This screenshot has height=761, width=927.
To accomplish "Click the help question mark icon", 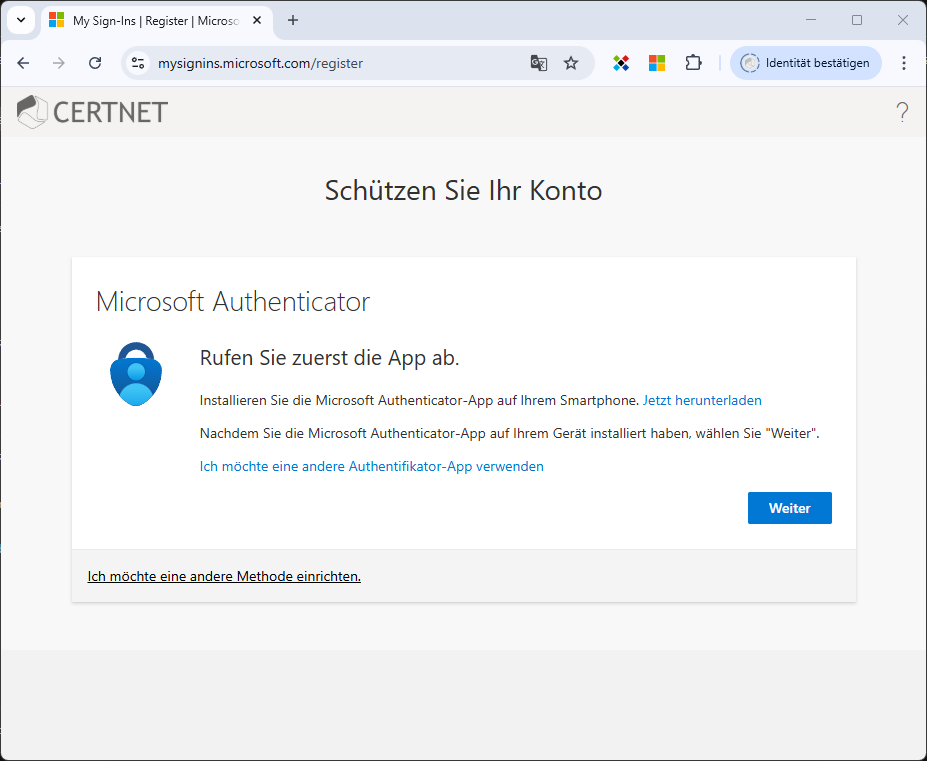I will [x=902, y=112].
